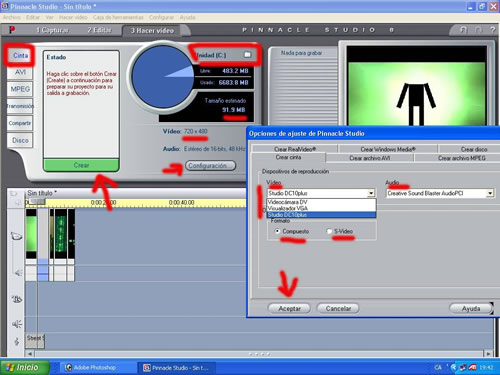Viewport: 500px width, 375px height.
Task: Click the small speaker icon under the timeline view icon
Action: coord(18,202)
